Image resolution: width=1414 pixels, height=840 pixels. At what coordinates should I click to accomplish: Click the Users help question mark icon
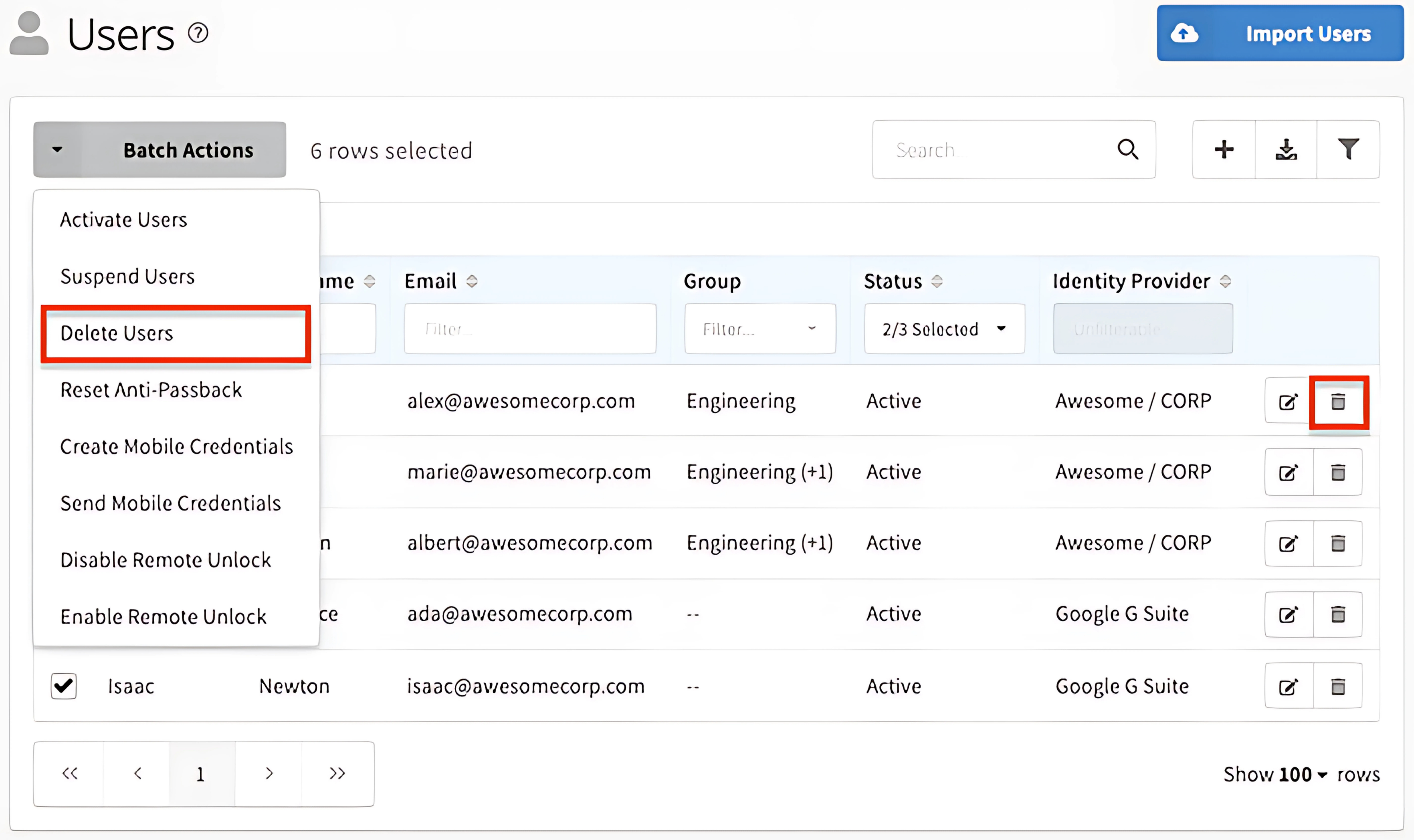coord(198,33)
